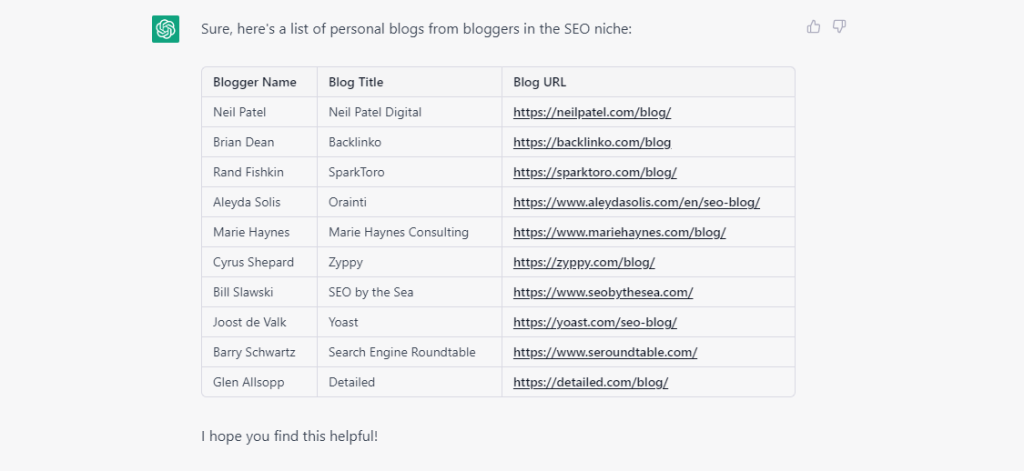Select the Blog Title column header
1024x471 pixels.
pos(356,82)
